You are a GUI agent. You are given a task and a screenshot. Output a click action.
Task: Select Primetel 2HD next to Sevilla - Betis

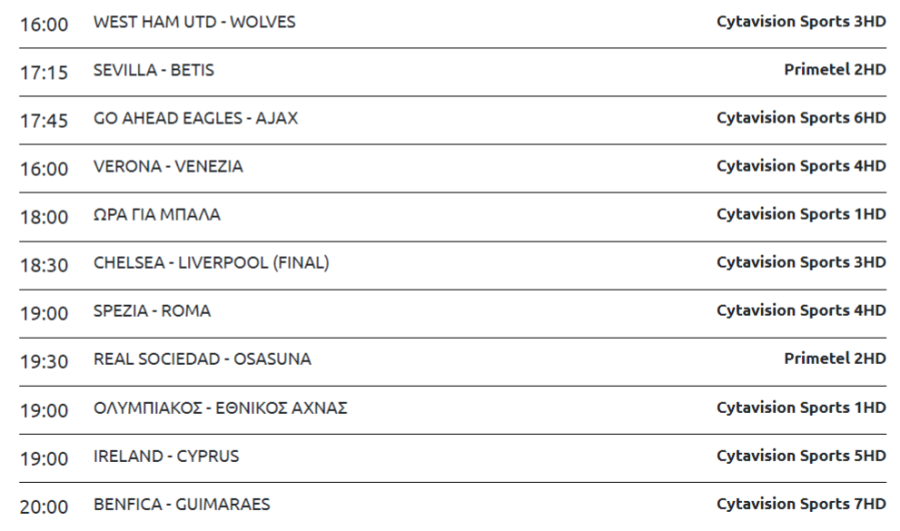click(835, 69)
